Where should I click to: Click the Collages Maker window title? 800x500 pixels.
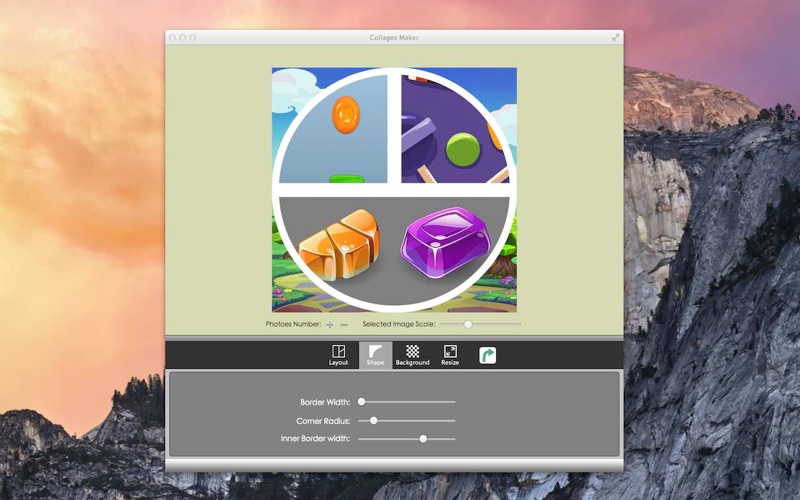pos(394,37)
